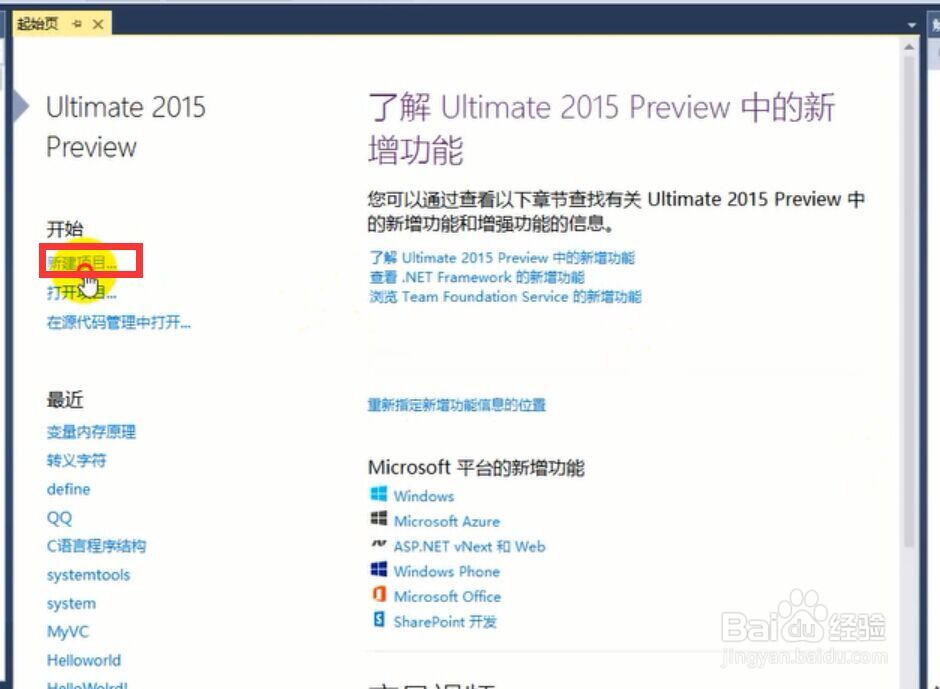The width and height of the screenshot is (940, 689).
Task: Click the Microsoft Azure icon
Action: [x=379, y=519]
